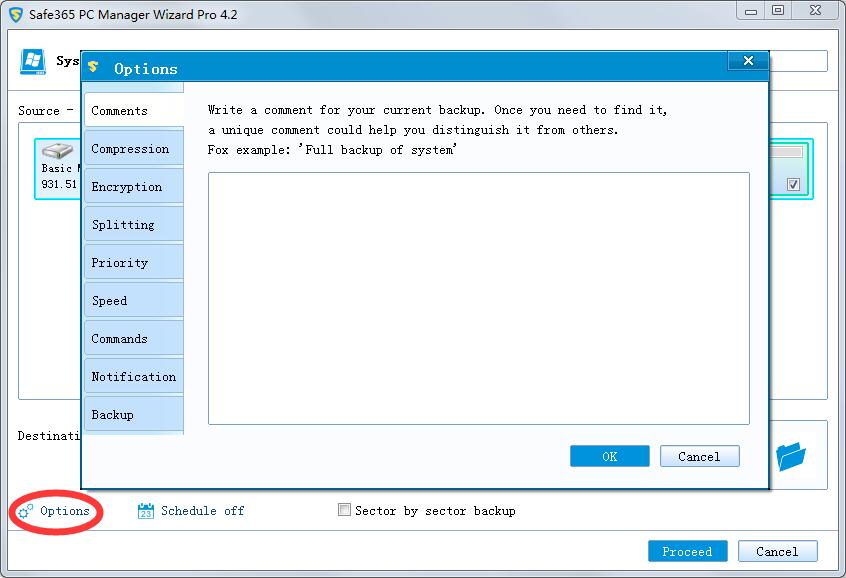Open the destination folder browse icon
Screen dimensions: 846x578
coord(791,457)
